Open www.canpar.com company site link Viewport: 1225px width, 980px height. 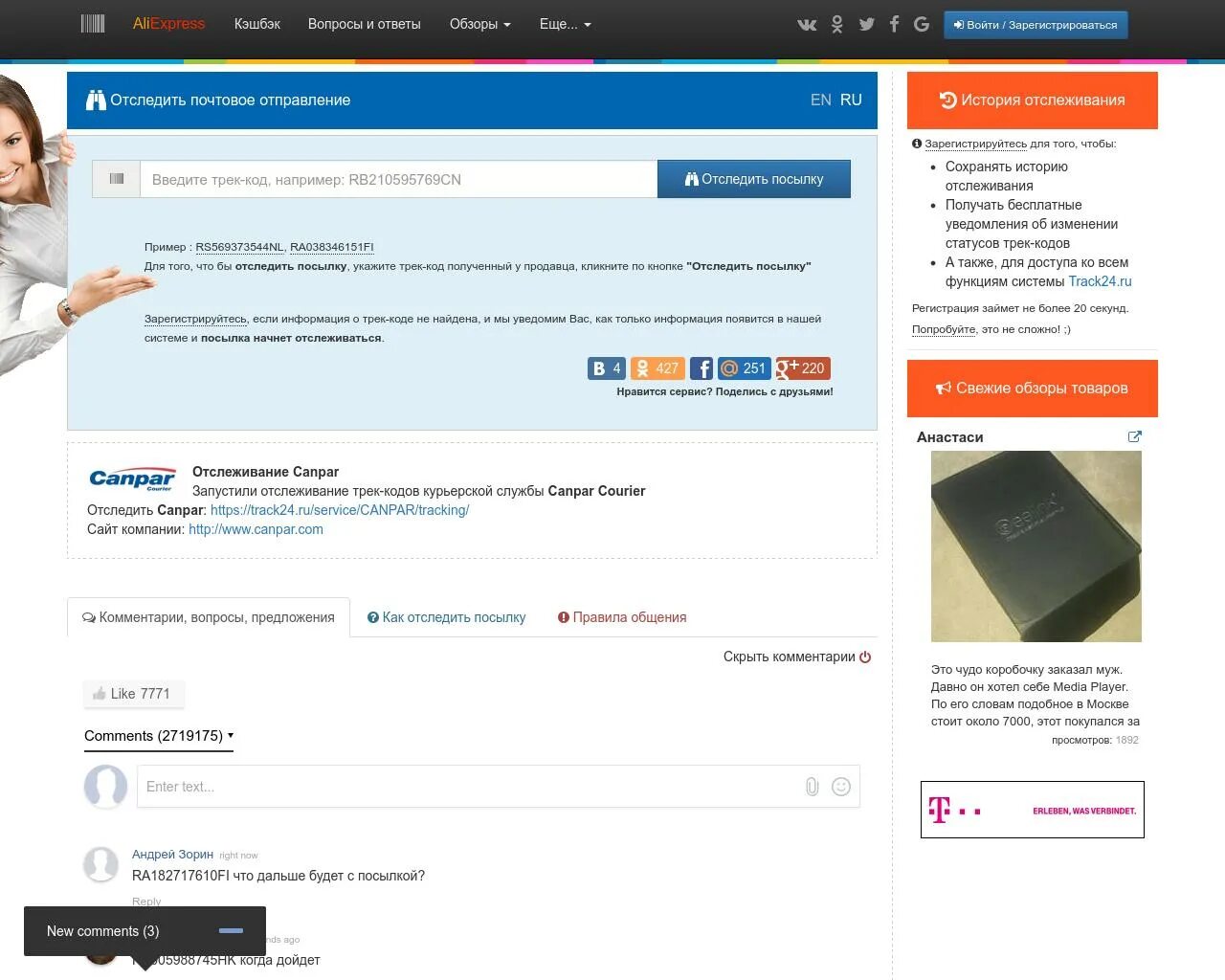256,529
